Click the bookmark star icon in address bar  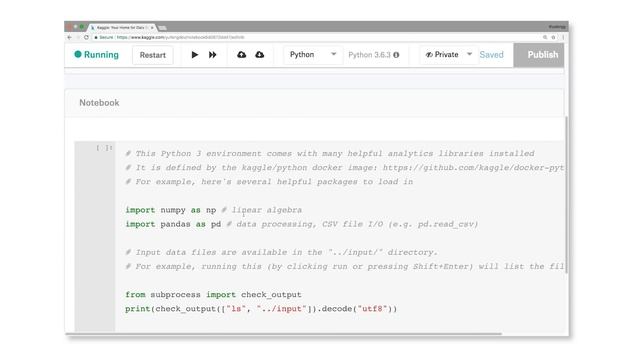tap(553, 37)
